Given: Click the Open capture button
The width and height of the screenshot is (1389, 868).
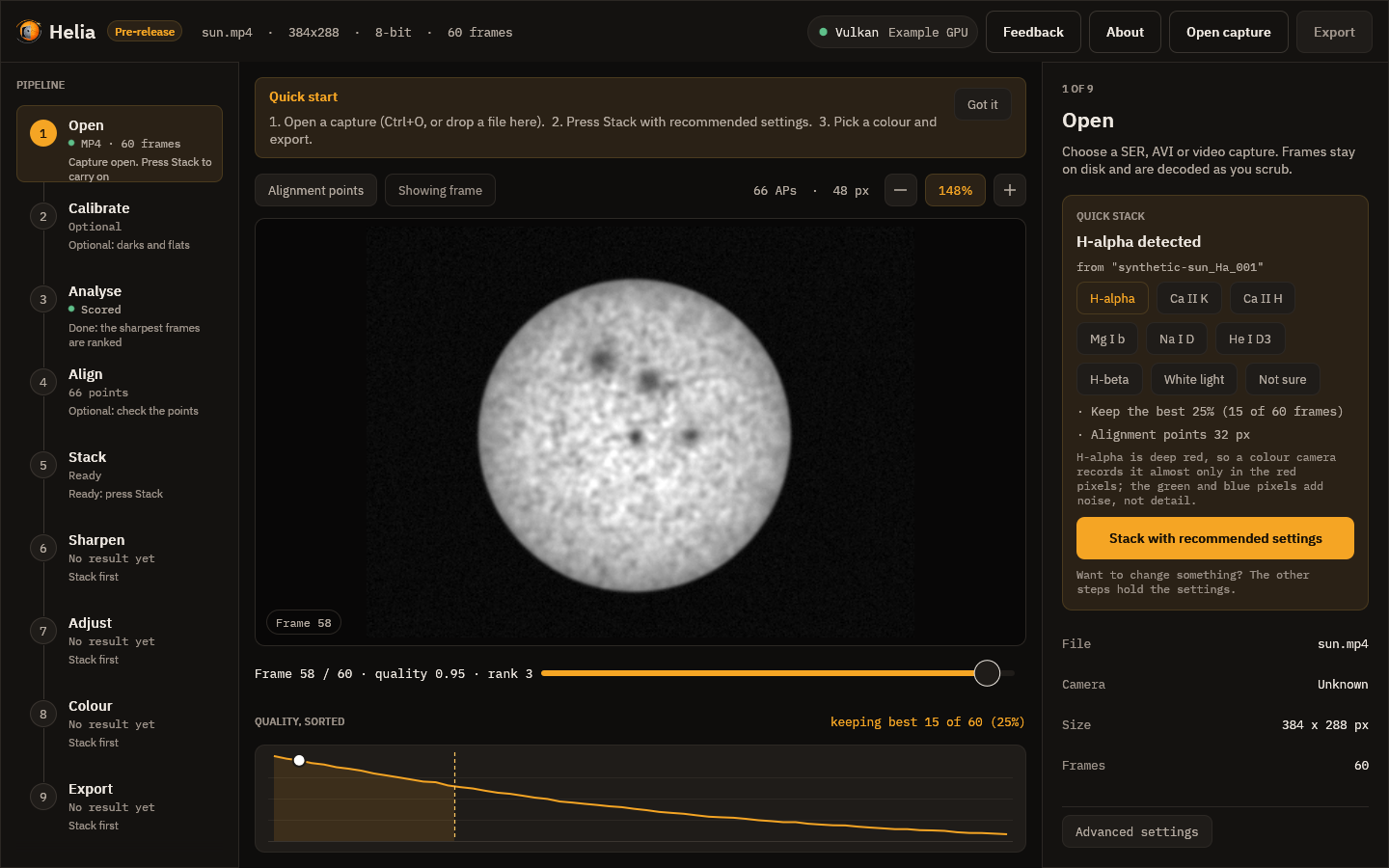Looking at the screenshot, I should click(x=1229, y=32).
